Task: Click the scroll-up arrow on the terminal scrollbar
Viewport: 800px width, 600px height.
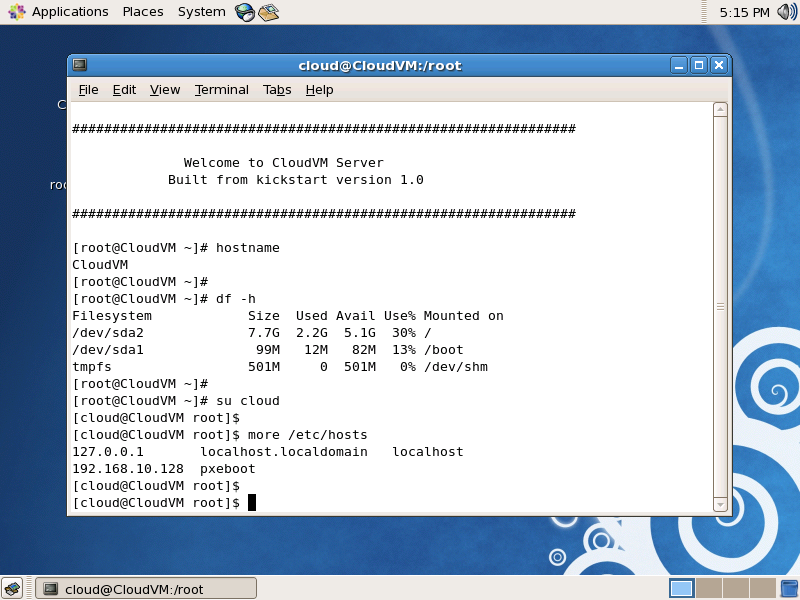Action: 720,110
